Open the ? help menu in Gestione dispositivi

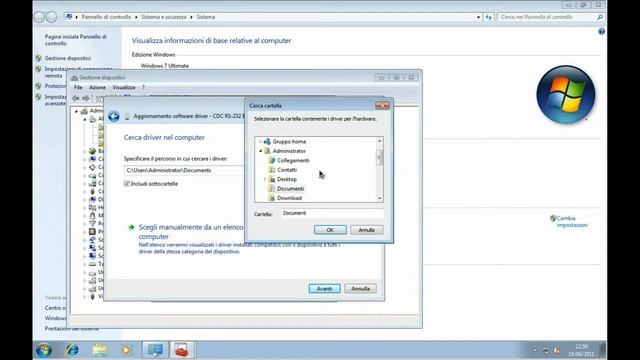pyautogui.click(x=143, y=87)
